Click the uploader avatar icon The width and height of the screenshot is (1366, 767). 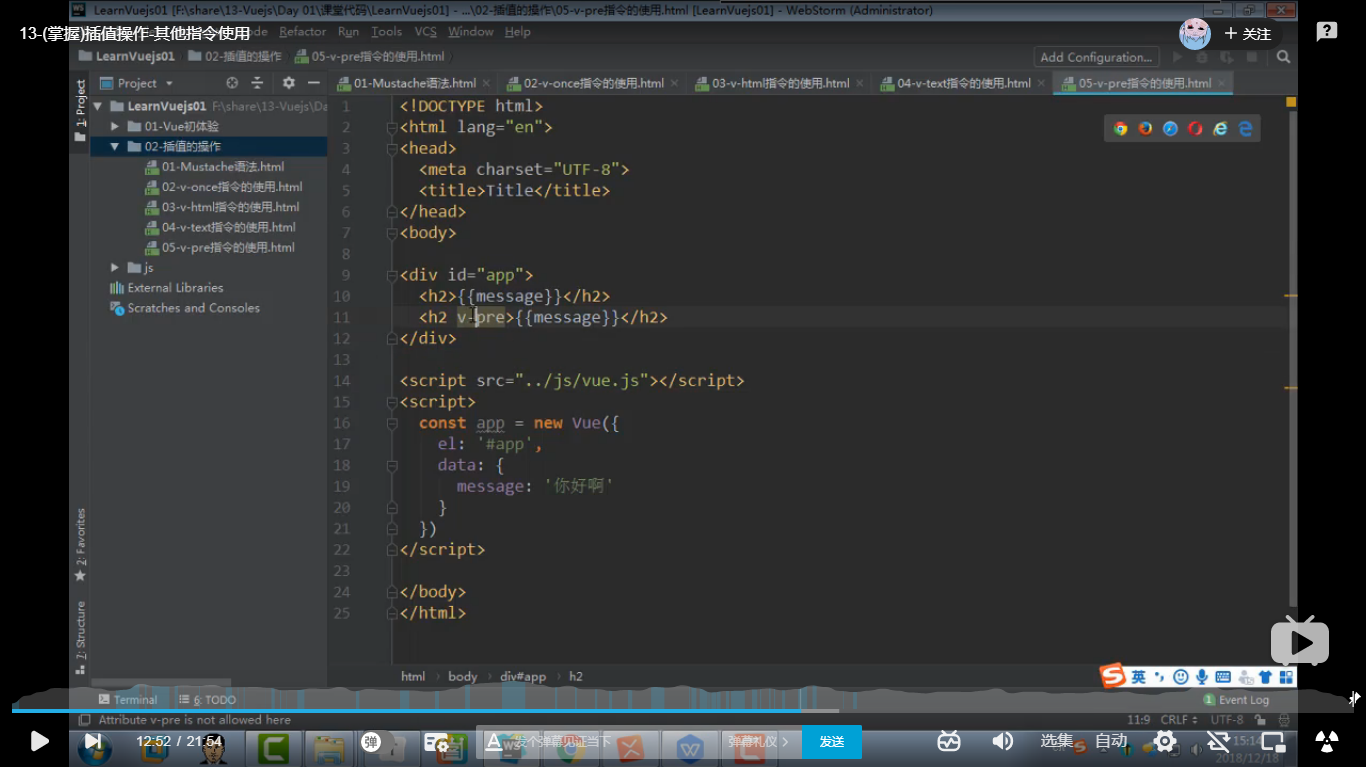click(1195, 33)
